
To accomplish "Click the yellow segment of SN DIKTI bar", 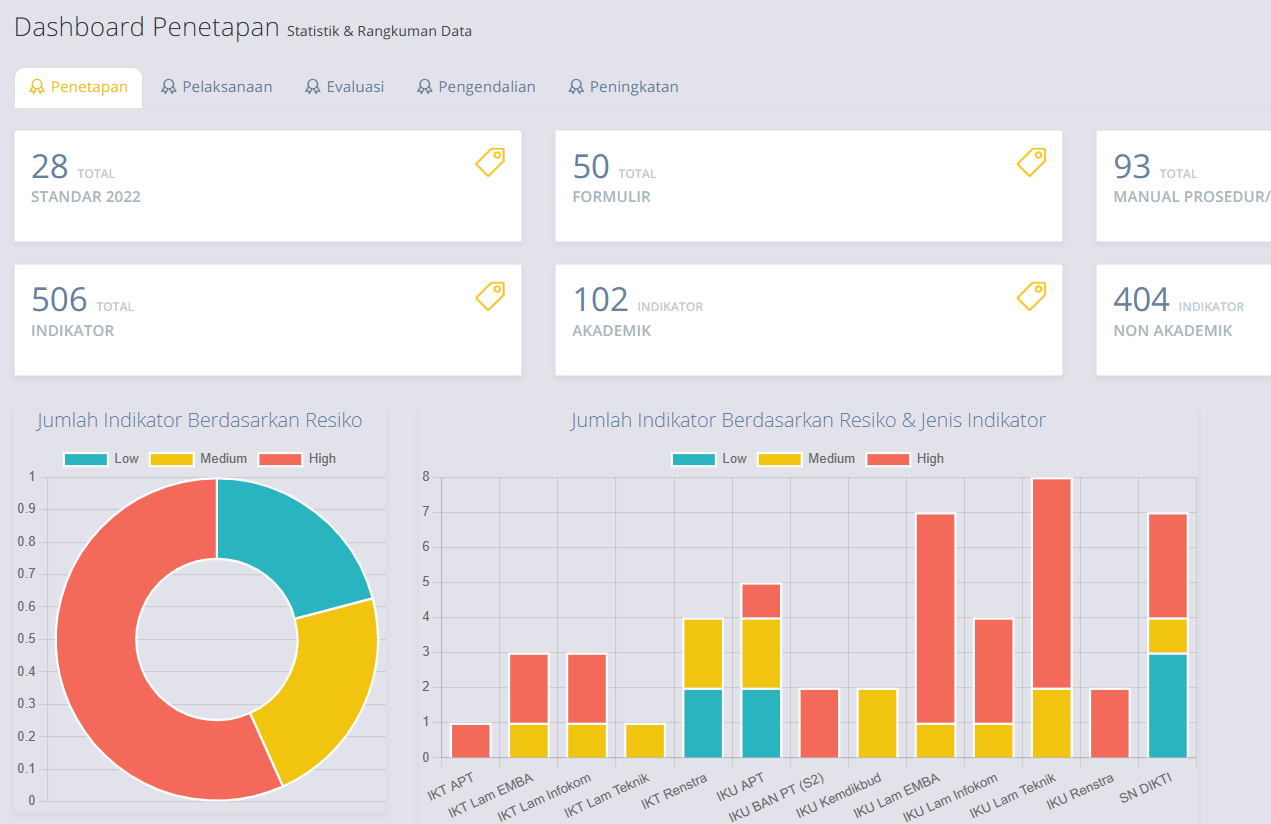I will click(x=1167, y=636).
